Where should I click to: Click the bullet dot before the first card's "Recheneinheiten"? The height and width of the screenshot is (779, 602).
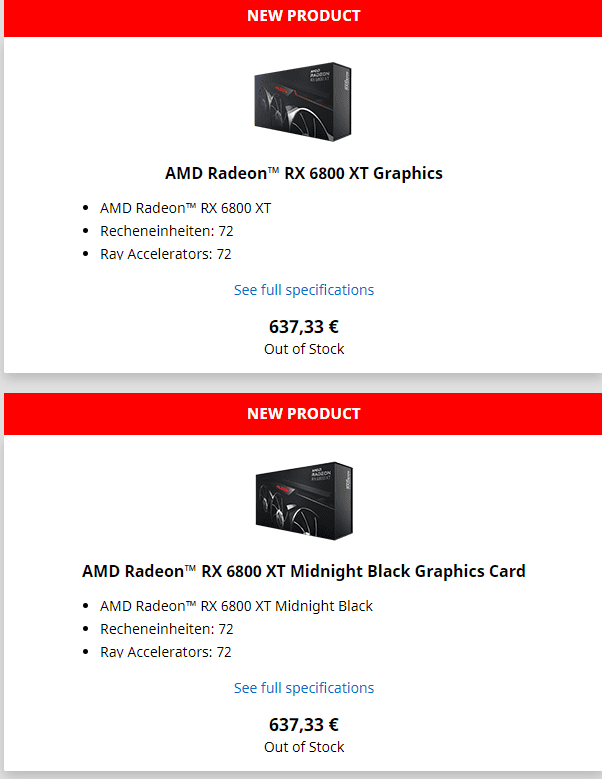click(x=86, y=232)
